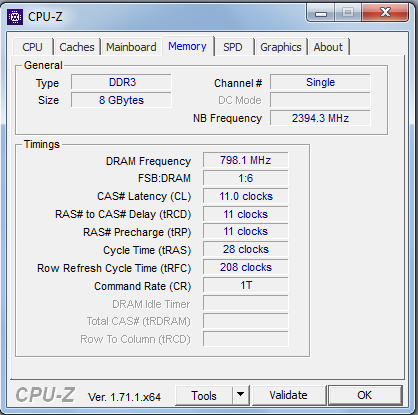Click the Tools button

[x=204, y=396]
